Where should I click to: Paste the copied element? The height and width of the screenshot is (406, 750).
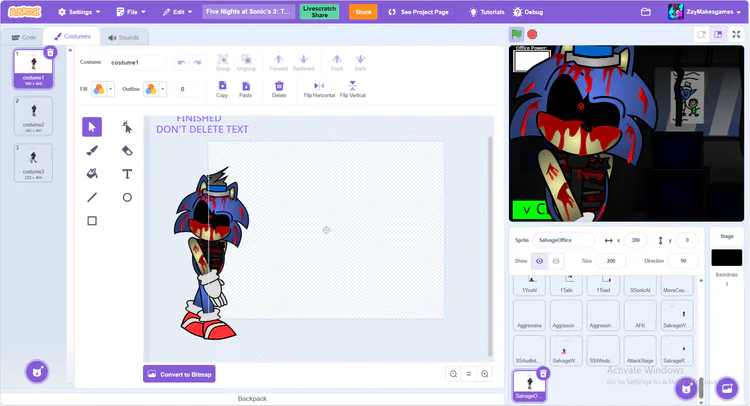point(245,89)
